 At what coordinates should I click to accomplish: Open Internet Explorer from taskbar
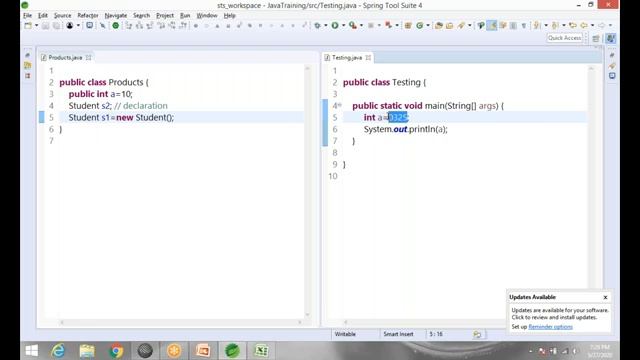point(58,351)
